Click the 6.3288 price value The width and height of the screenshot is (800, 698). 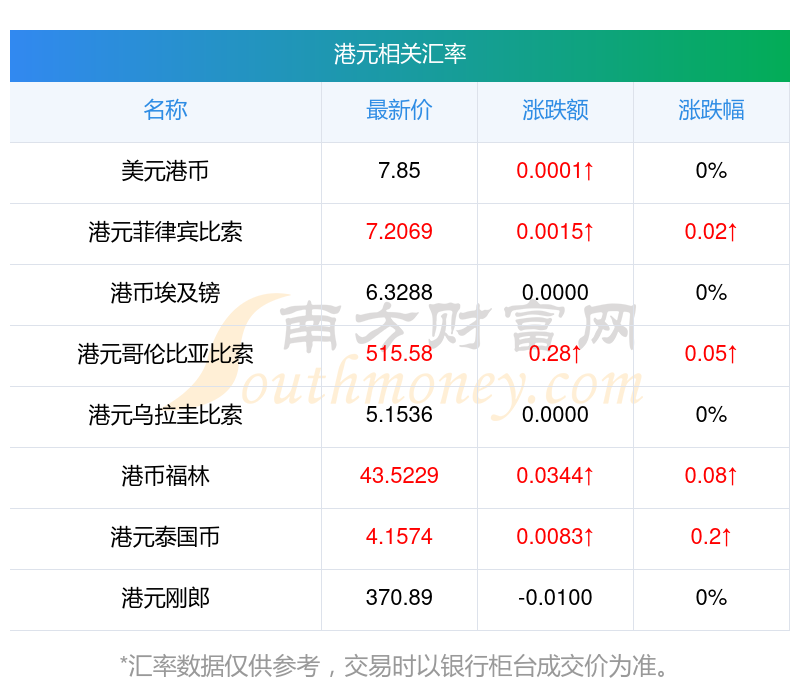click(399, 293)
